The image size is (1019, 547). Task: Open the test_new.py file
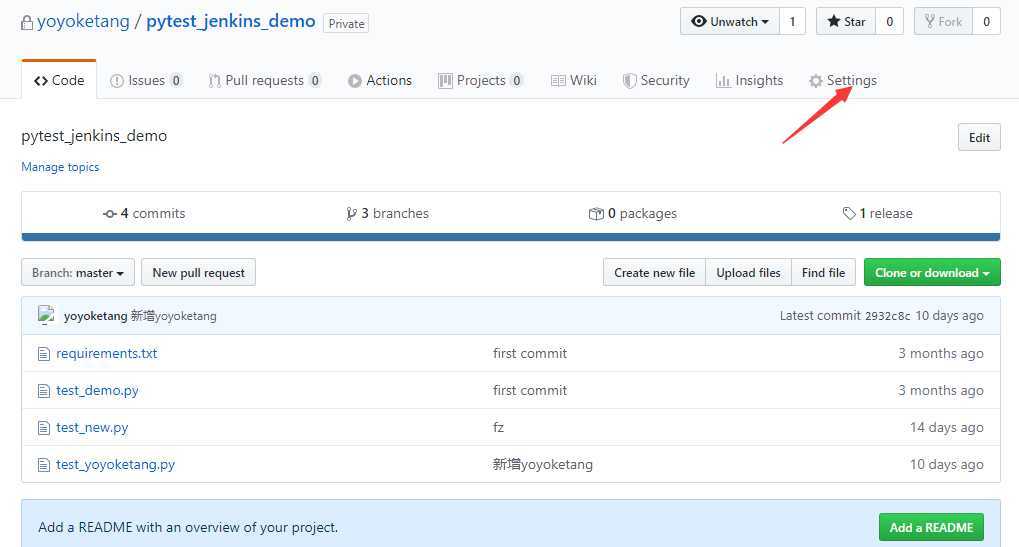point(92,427)
